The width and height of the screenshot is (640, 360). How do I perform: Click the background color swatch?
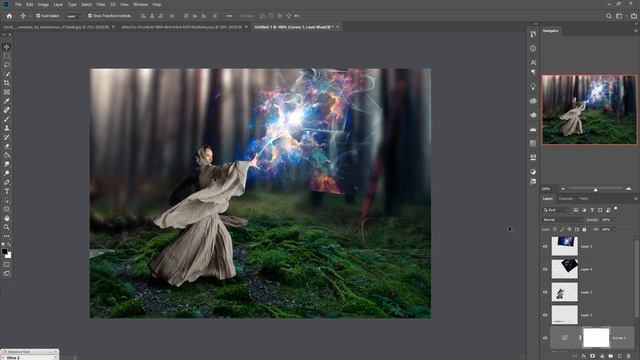(9, 256)
